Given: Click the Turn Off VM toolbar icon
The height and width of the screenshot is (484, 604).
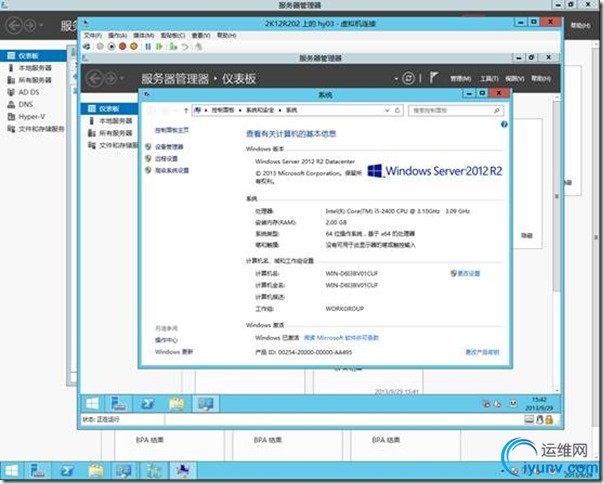Looking at the screenshot, I should (111, 47).
